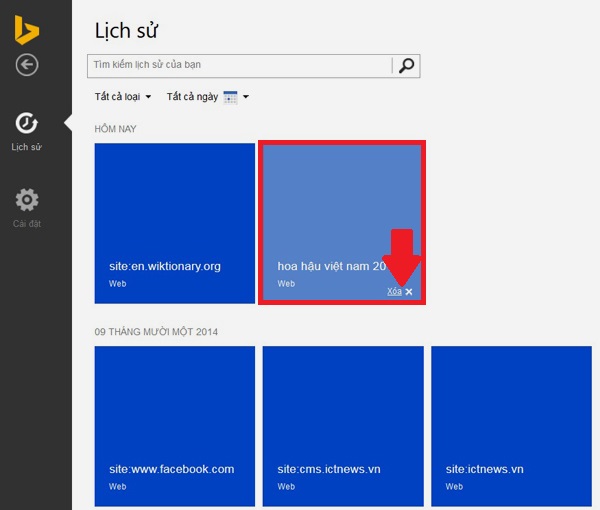
Task: Click the magnifying glass search icon
Action: [406, 66]
